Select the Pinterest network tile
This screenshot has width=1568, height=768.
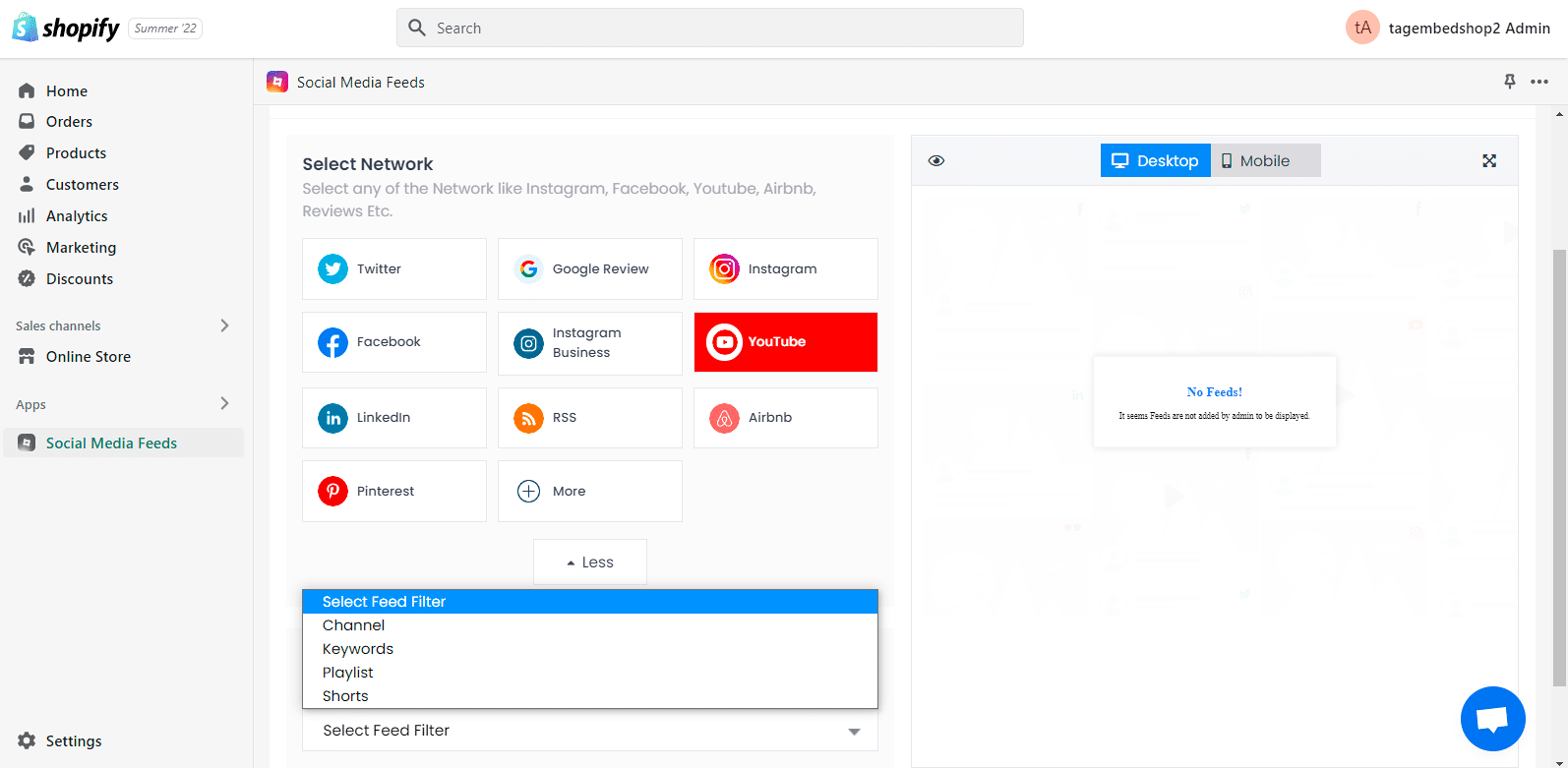point(393,491)
